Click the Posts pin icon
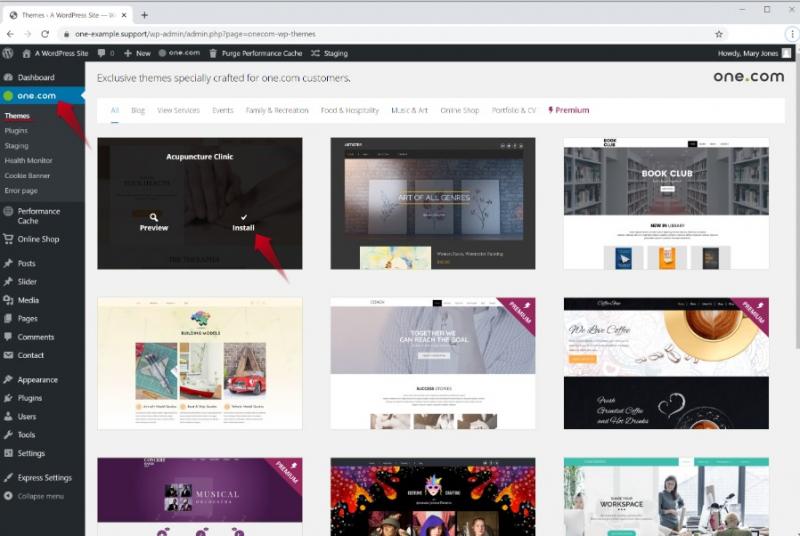Image resolution: width=800 pixels, height=536 pixels. tap(8, 263)
